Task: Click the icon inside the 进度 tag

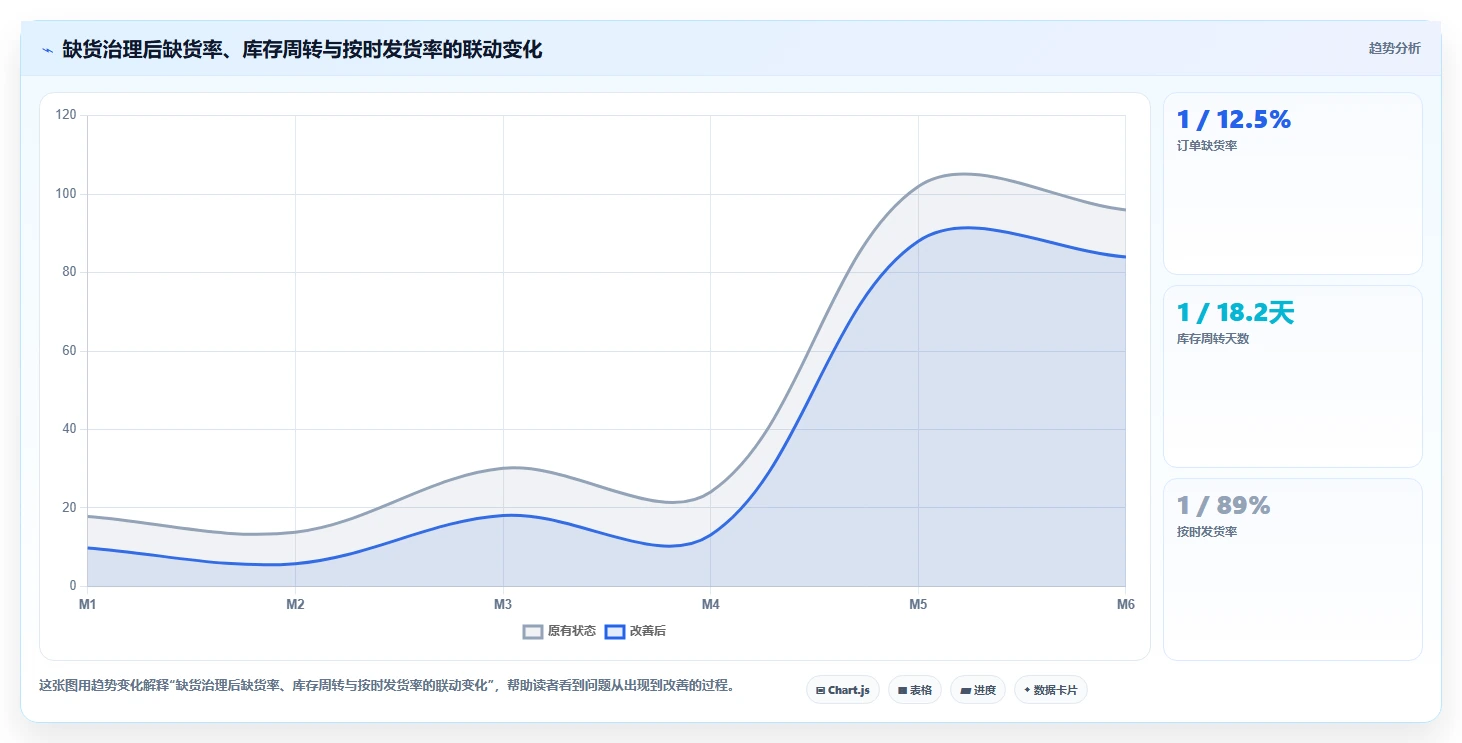Action: point(965,690)
